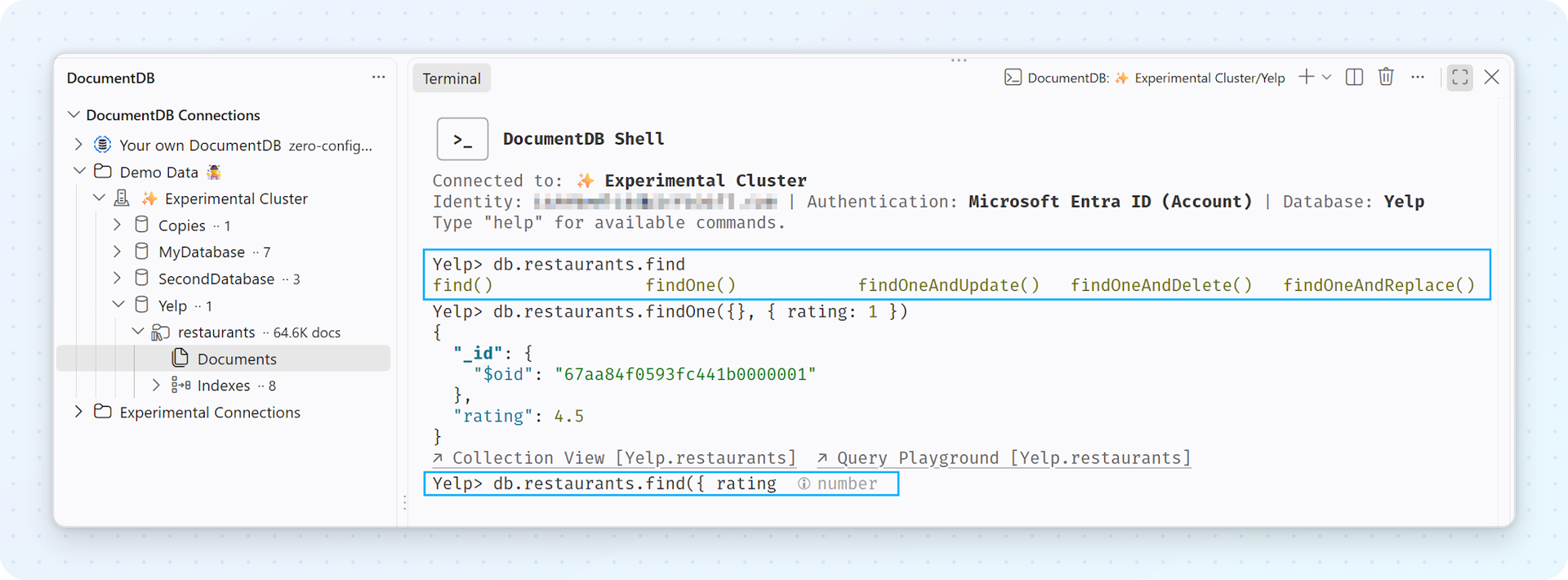Click the Documents file icon
1568x580 pixels.
[180, 358]
